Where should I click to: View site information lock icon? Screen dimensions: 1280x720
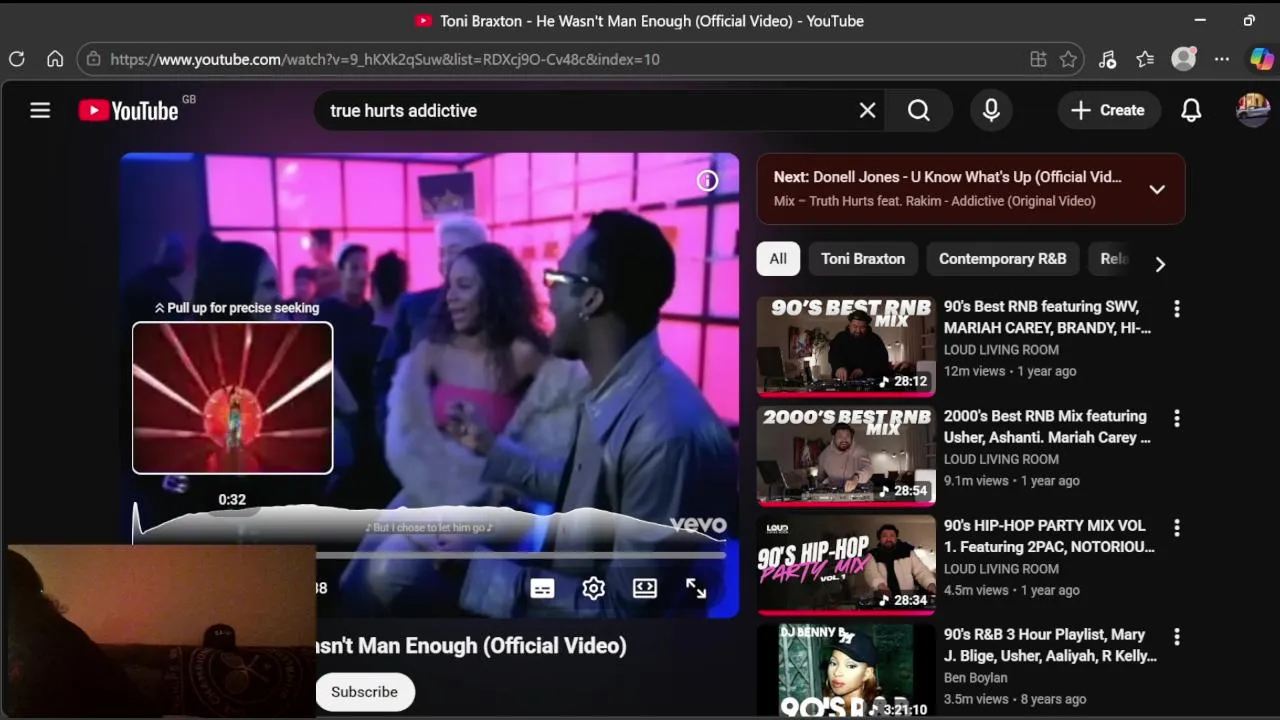(x=93, y=59)
